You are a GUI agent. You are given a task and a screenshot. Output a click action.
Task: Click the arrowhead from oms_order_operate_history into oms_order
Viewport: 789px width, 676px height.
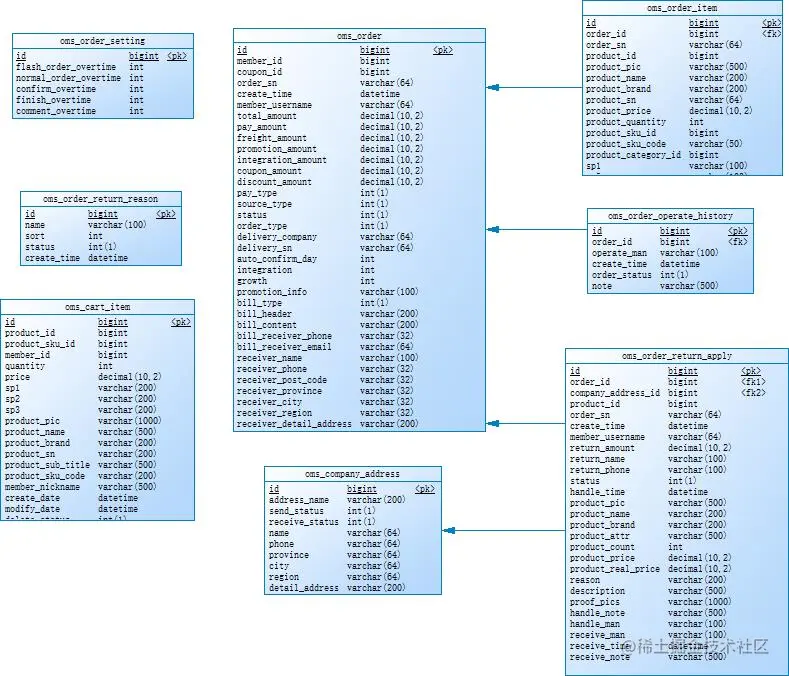(493, 230)
